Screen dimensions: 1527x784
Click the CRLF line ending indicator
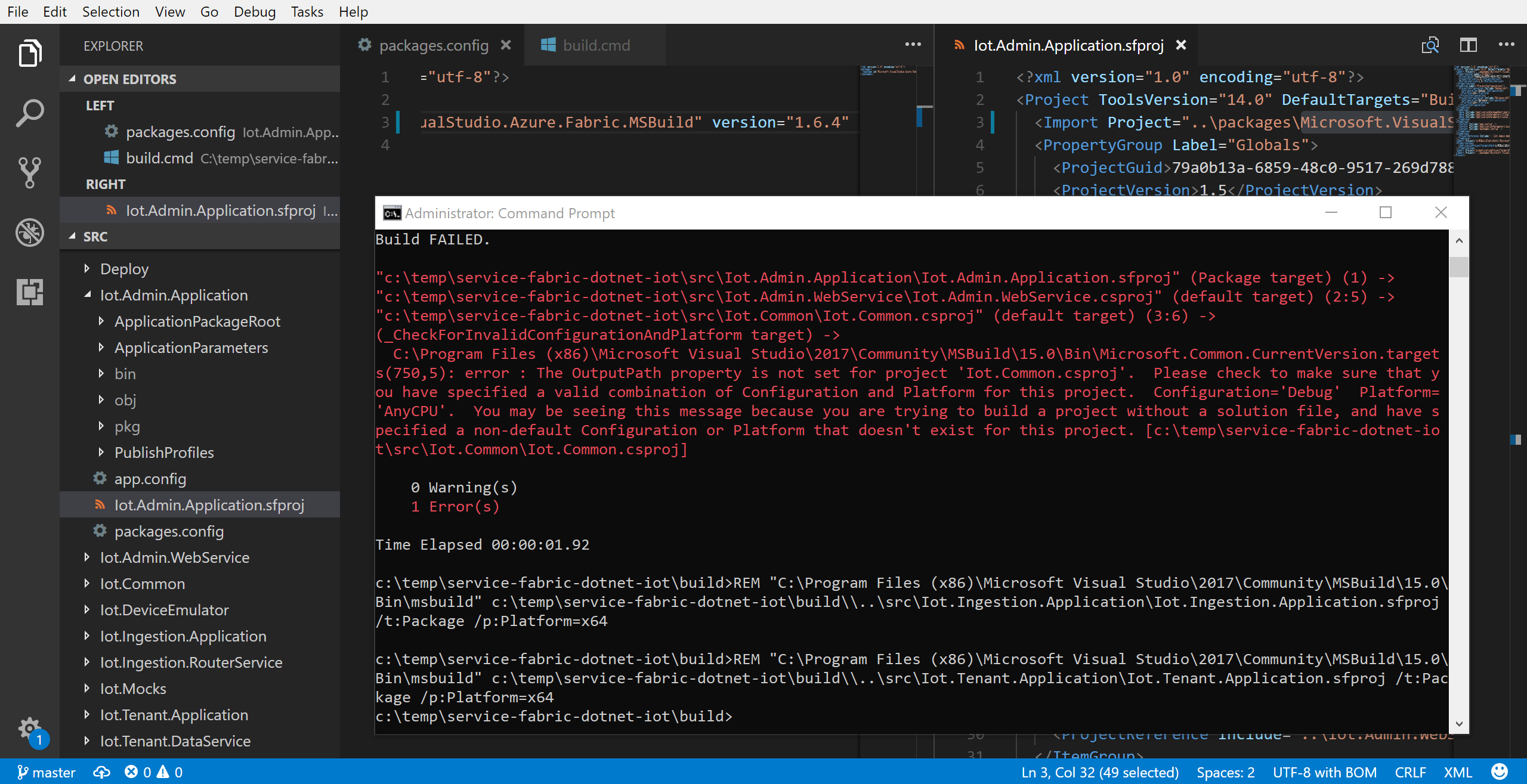(x=1411, y=771)
